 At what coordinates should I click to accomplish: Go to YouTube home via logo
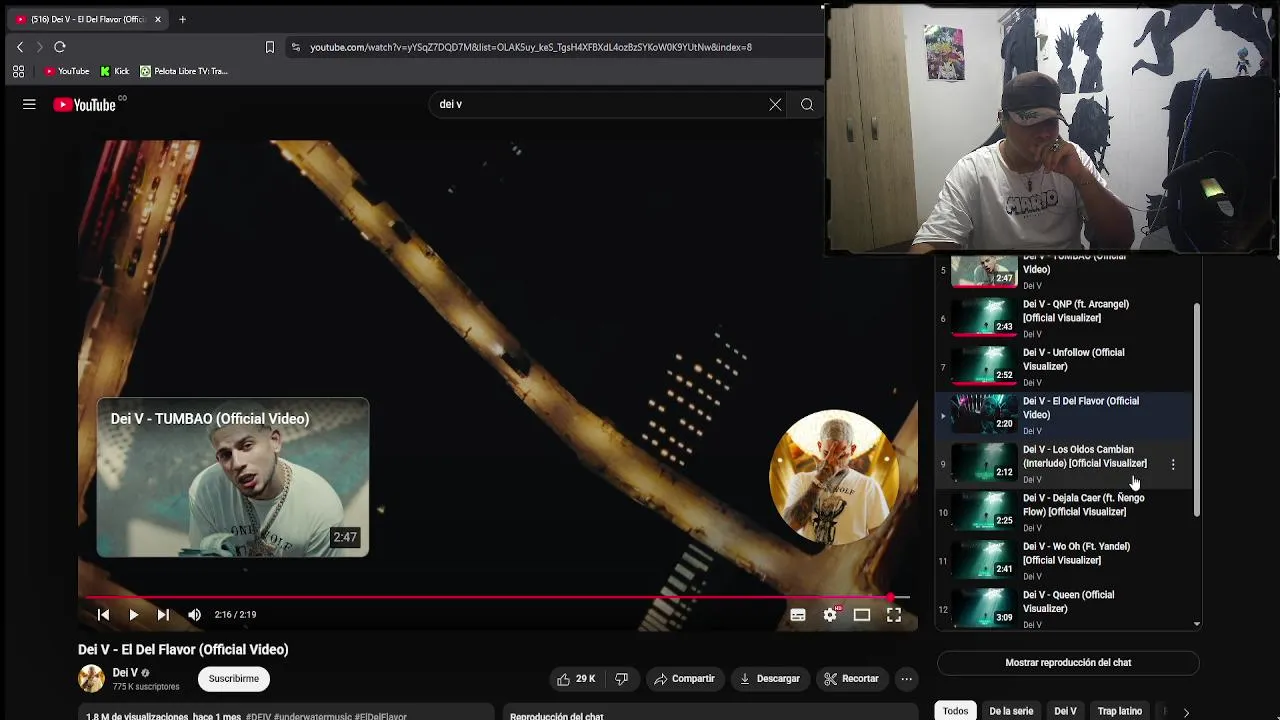pos(85,104)
